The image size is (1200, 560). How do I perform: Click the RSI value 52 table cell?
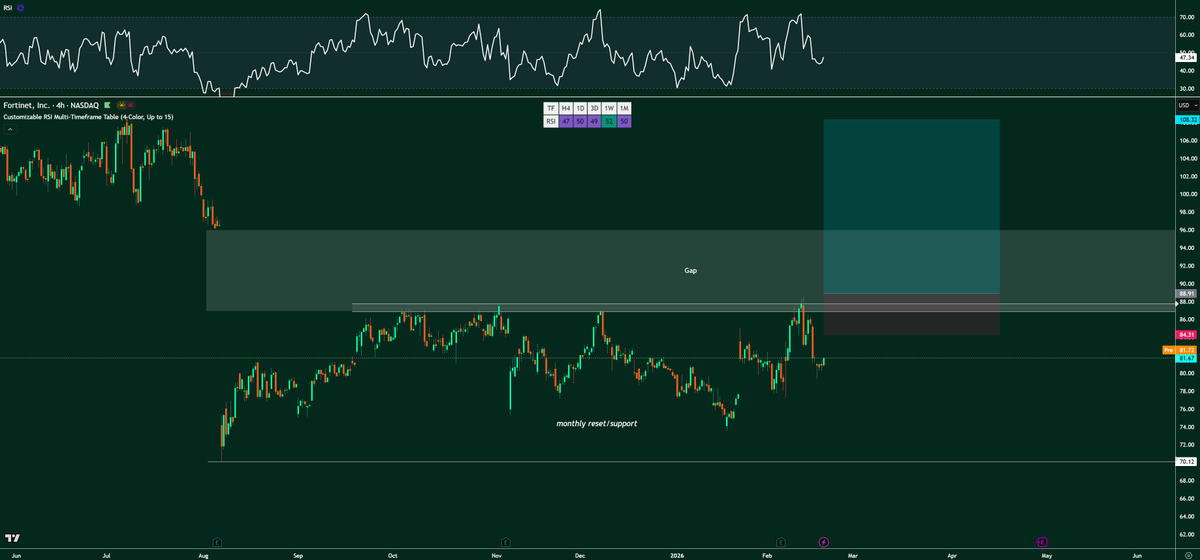610,121
